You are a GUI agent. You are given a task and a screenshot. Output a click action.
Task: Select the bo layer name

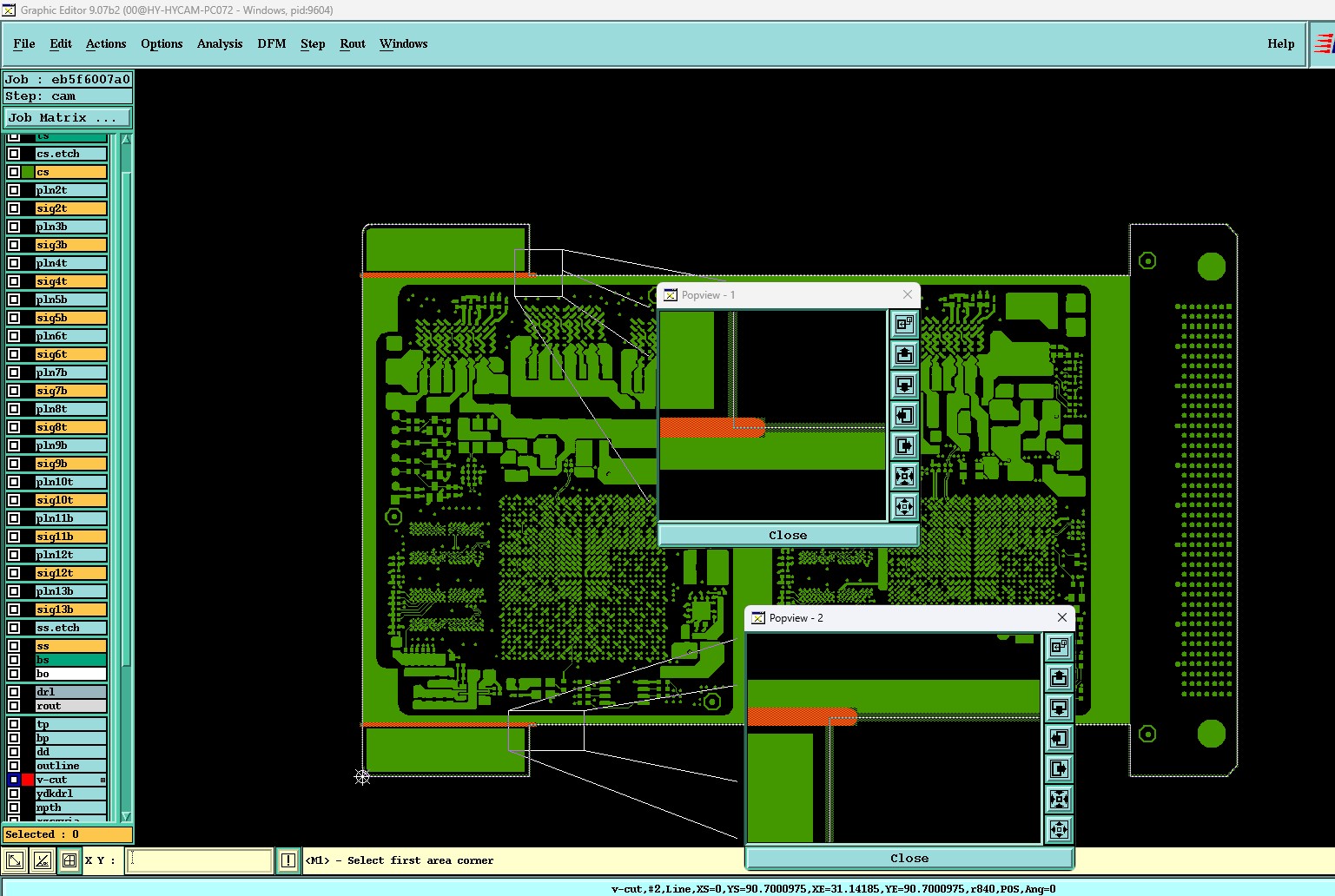coord(70,674)
